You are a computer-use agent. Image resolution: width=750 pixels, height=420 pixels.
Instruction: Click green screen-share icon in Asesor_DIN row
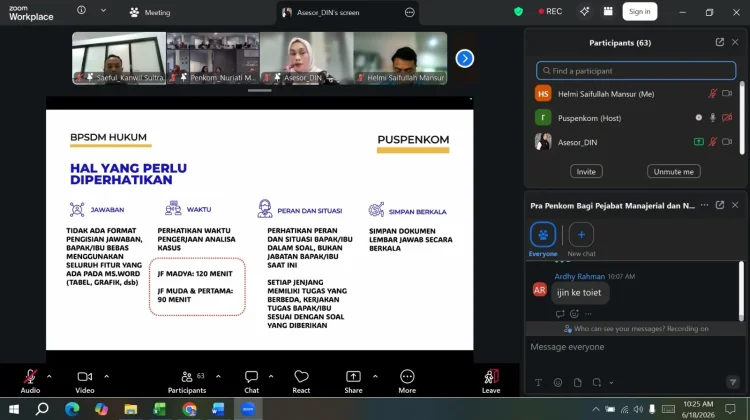[698, 142]
